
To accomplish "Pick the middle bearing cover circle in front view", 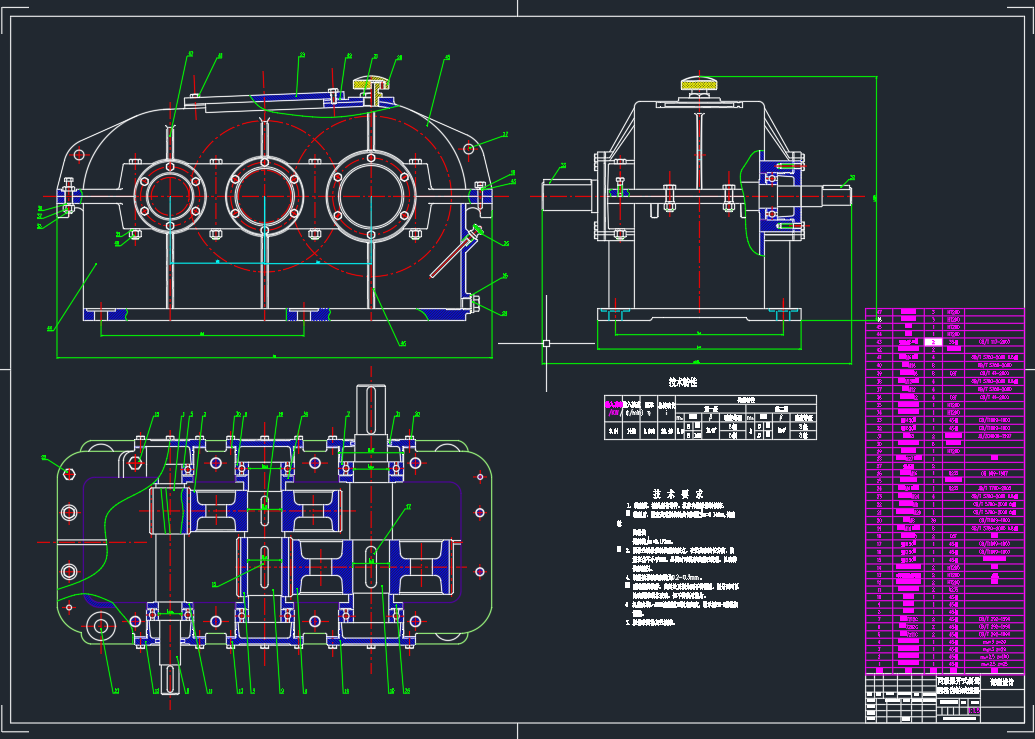I will (264, 196).
